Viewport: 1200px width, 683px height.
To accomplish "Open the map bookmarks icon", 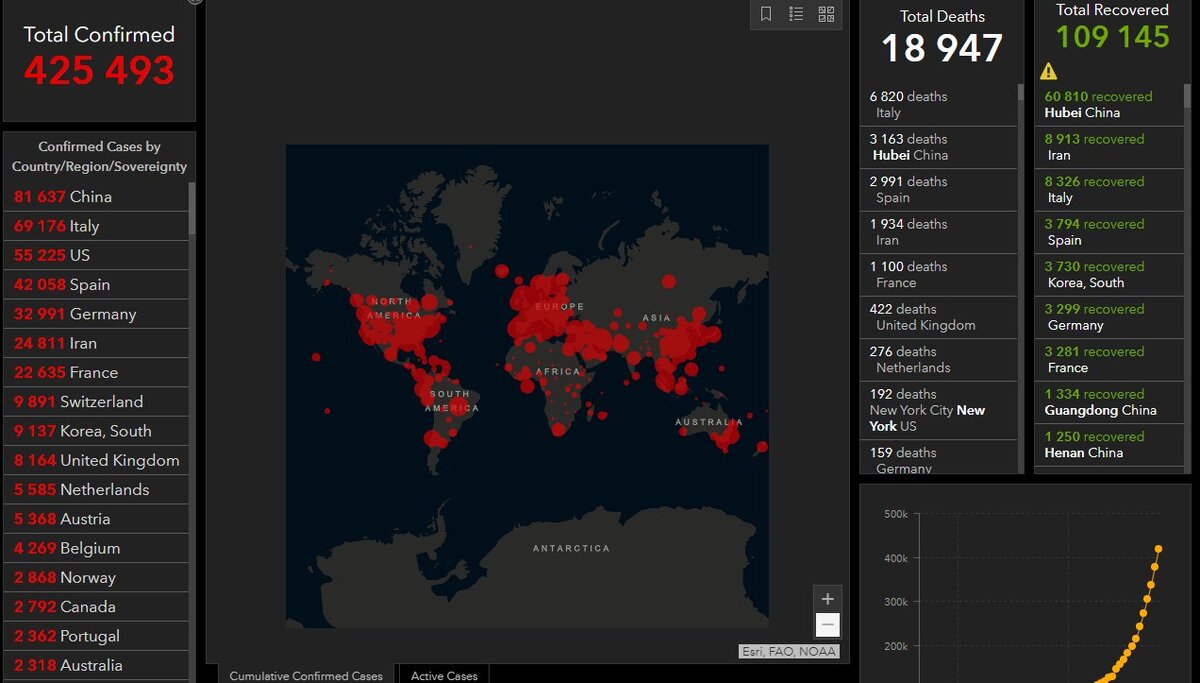I will coord(766,14).
